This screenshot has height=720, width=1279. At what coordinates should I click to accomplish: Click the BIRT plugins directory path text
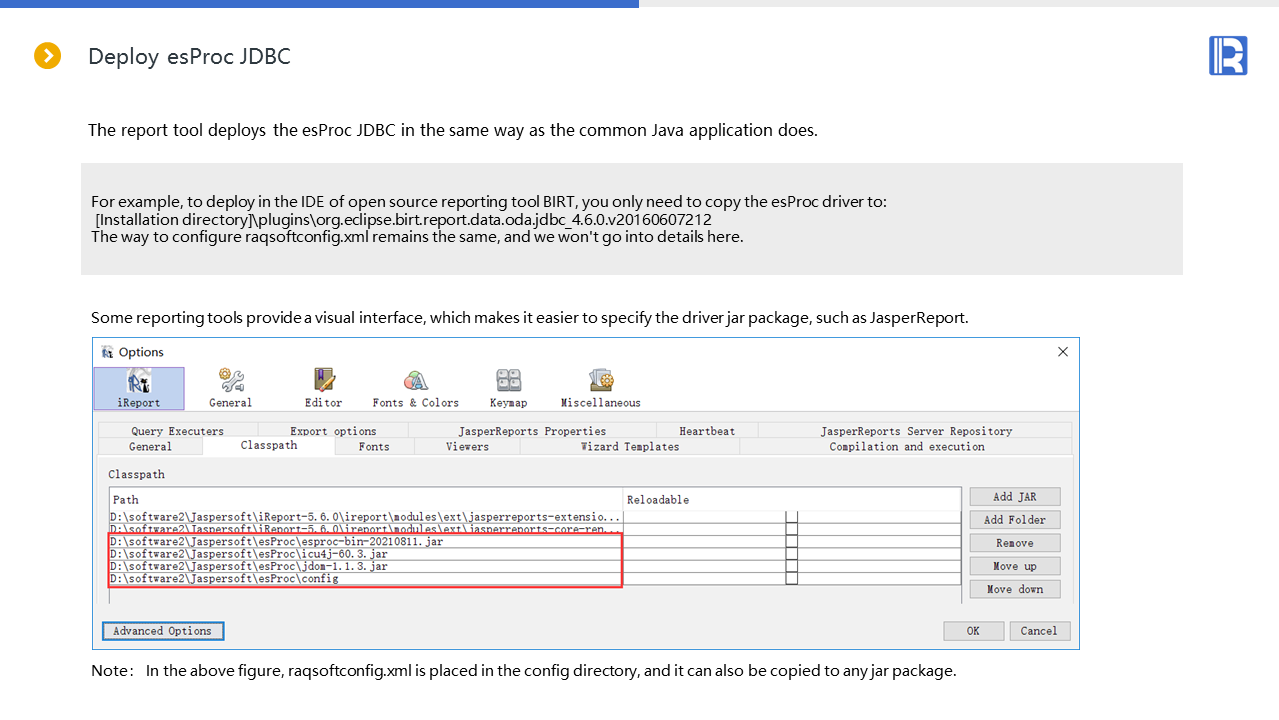click(x=403, y=219)
